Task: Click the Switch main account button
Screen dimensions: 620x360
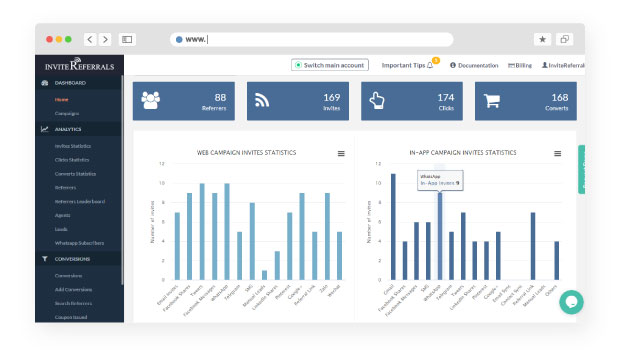Action: point(330,65)
